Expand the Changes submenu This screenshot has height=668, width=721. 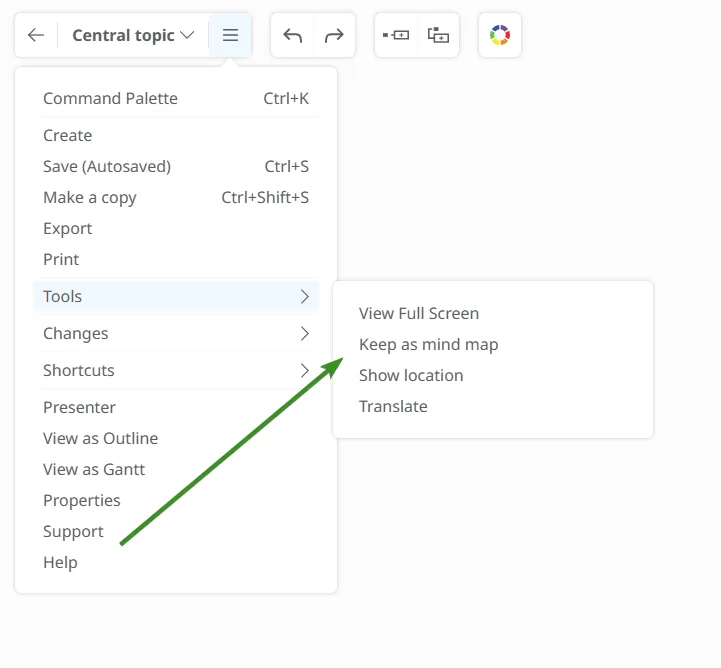[176, 333]
